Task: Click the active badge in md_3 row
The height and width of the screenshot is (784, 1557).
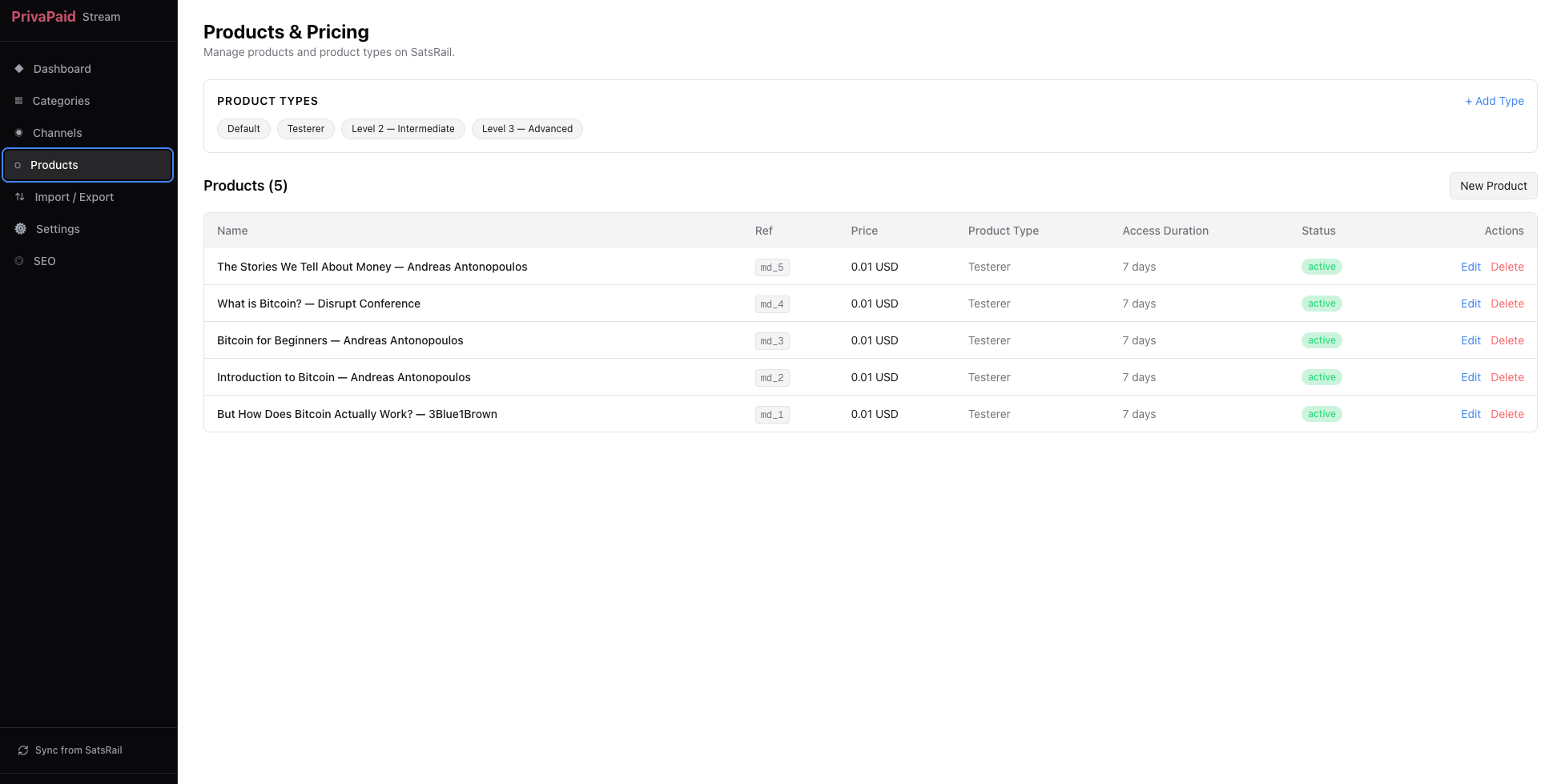Action: [x=1322, y=340]
